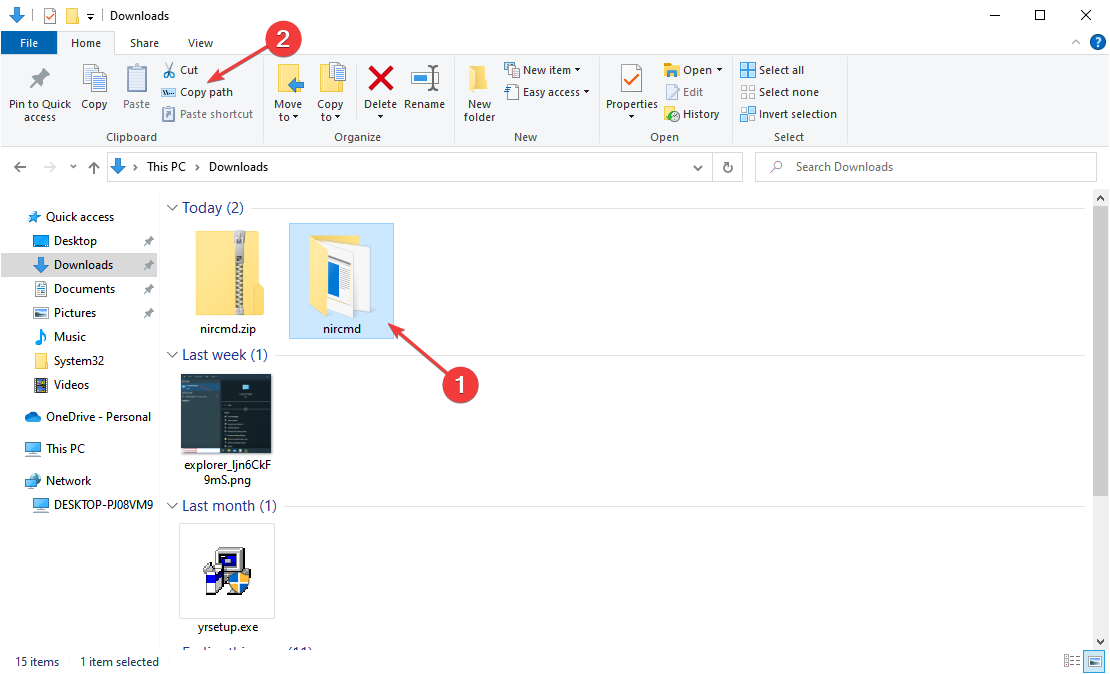Screen dimensions: 1110x674
Task: Expand address bar previous locations dropdown
Action: (698, 168)
